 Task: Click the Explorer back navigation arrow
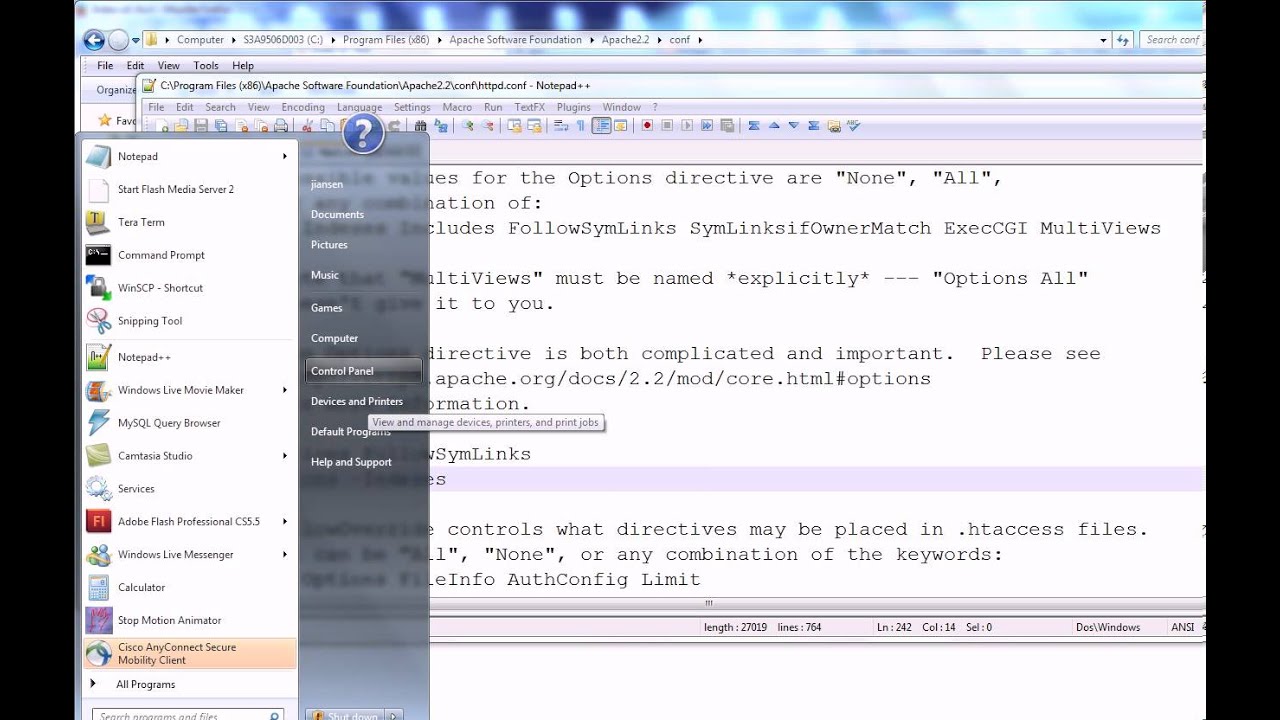94,40
